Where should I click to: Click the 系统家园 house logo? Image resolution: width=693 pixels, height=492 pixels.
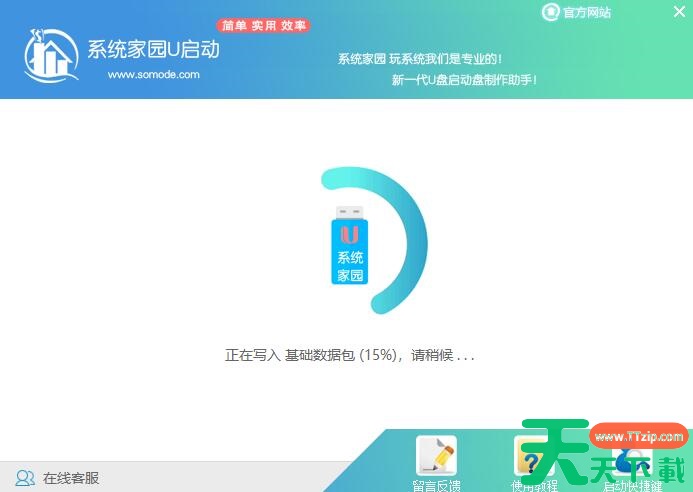pos(51,56)
